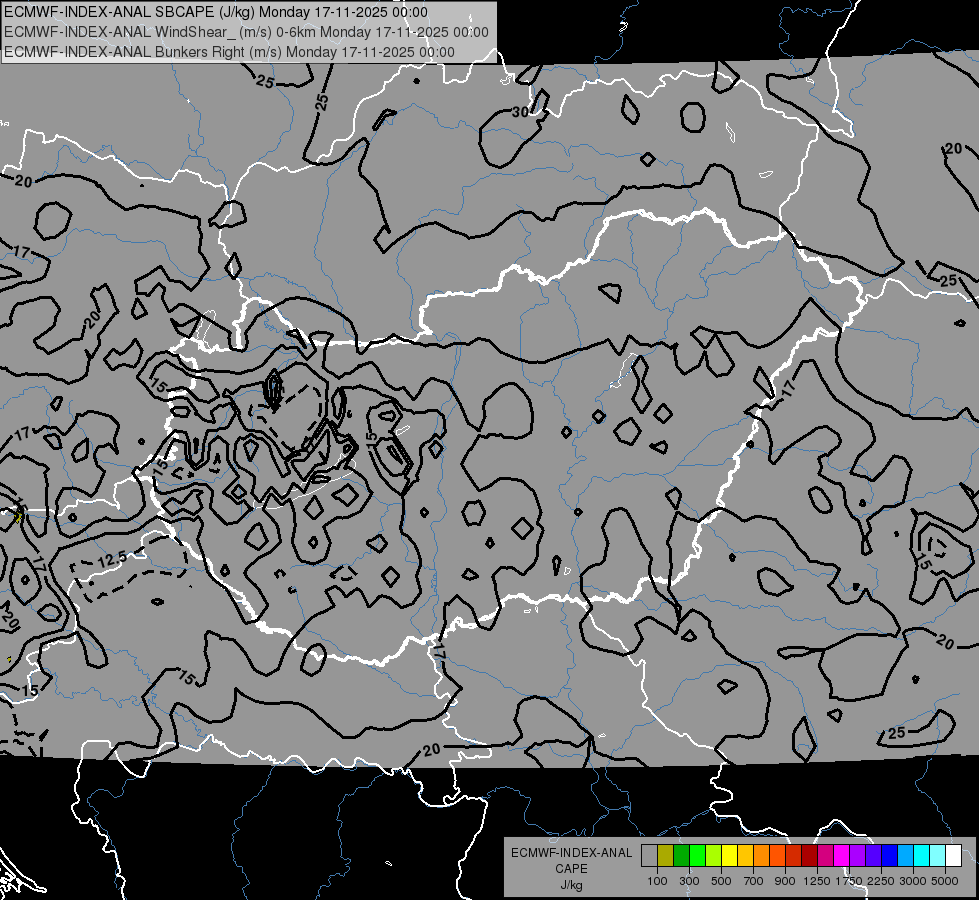Select the sky blue CAPE legend swatch

click(906, 855)
